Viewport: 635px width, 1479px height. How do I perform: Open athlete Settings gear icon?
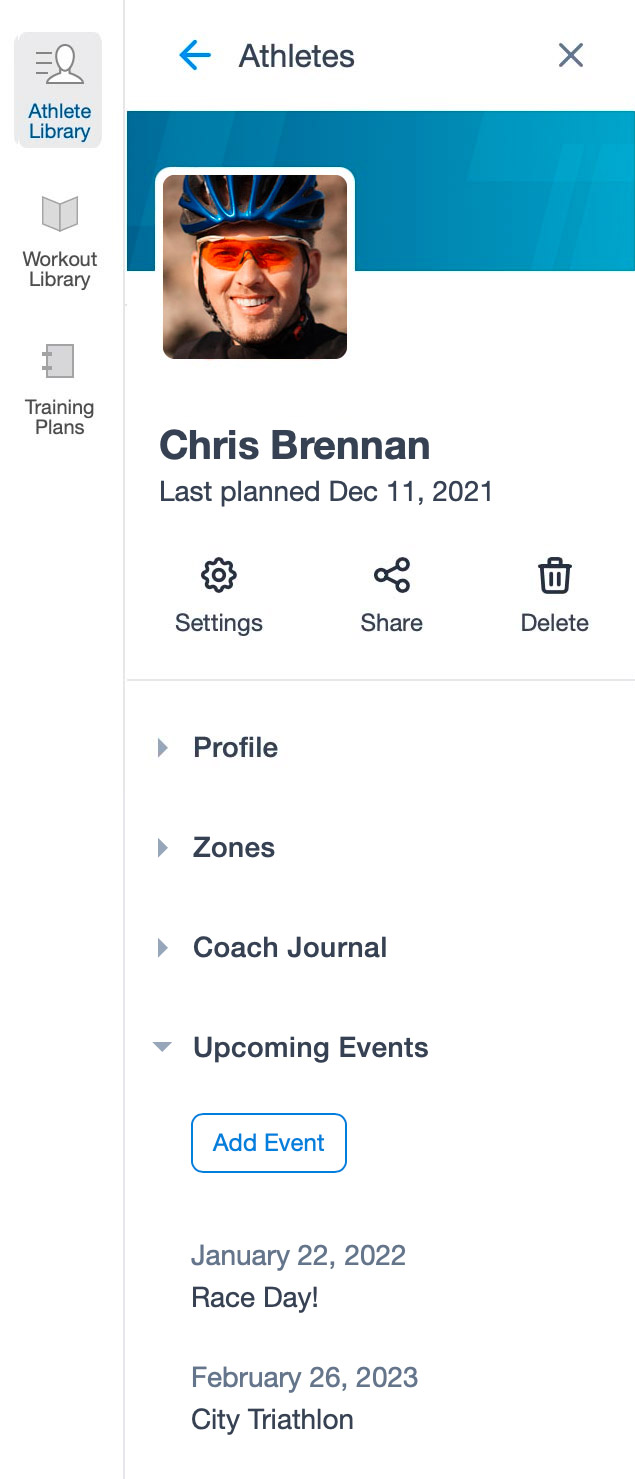[x=218, y=576]
